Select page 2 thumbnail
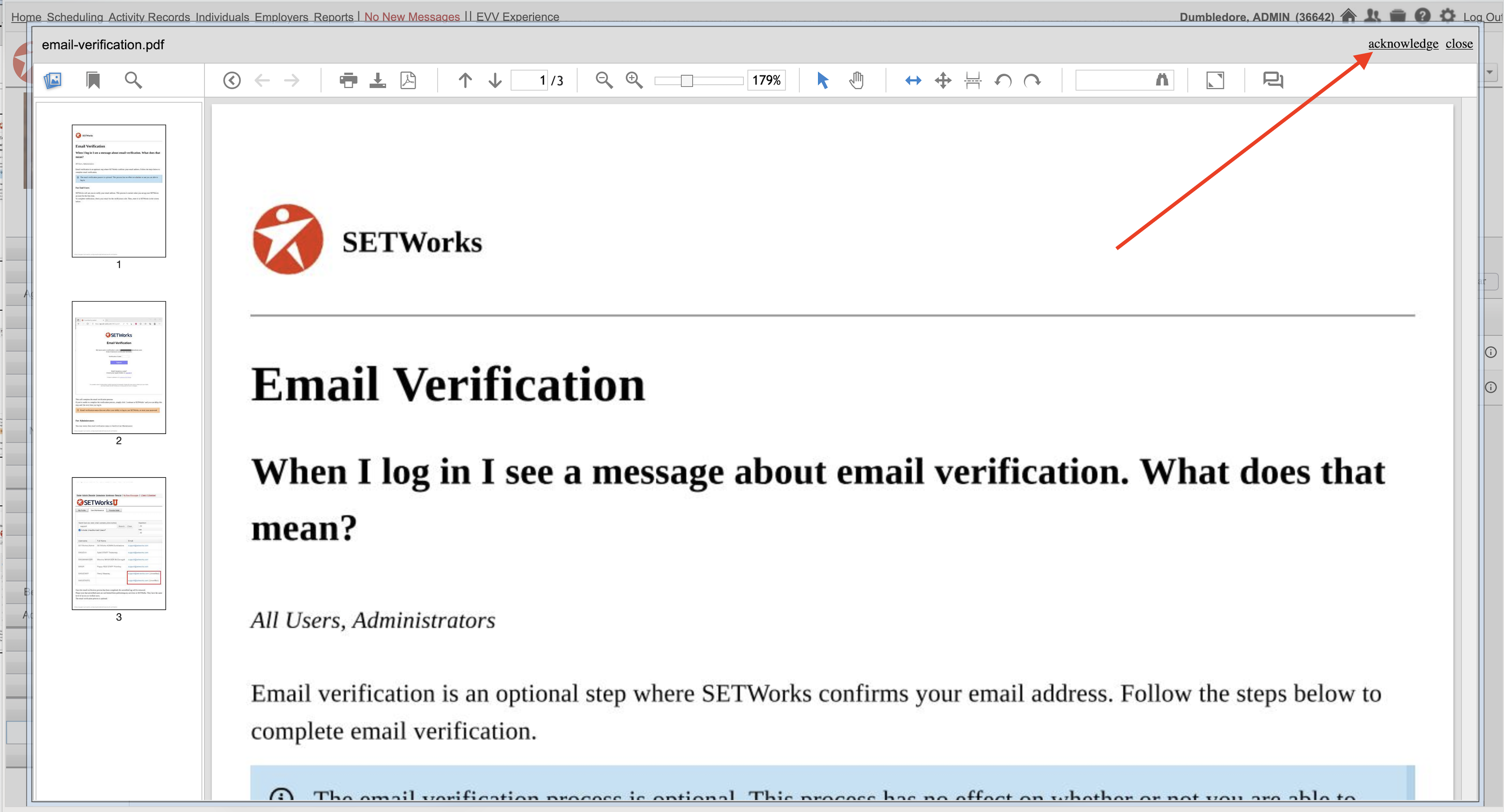1504x812 pixels. pos(119,367)
